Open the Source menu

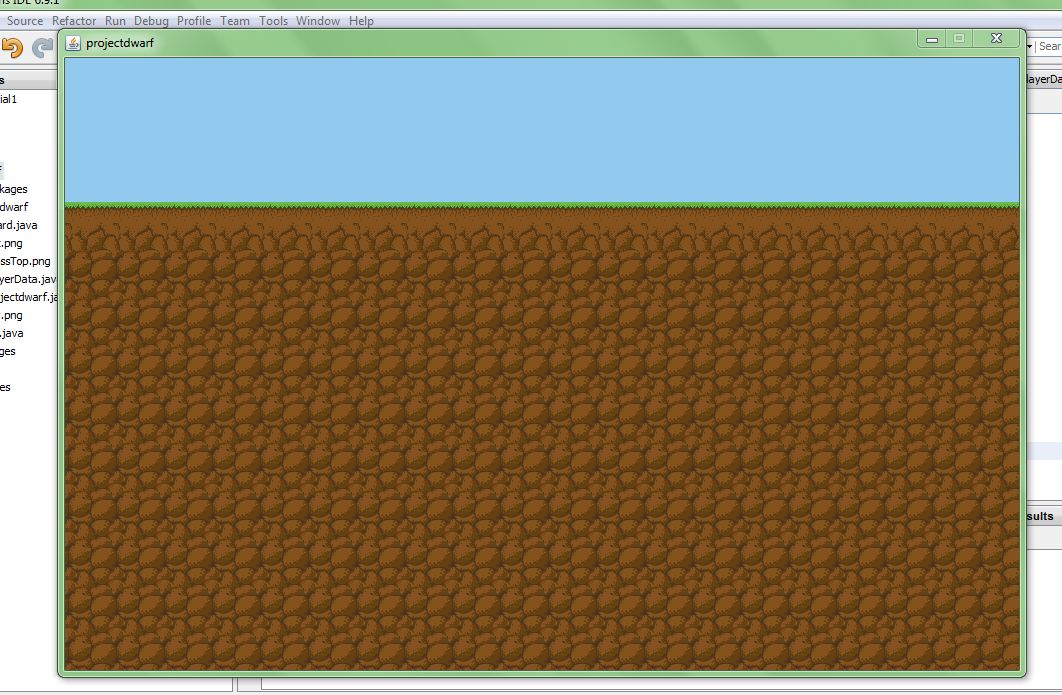25,21
